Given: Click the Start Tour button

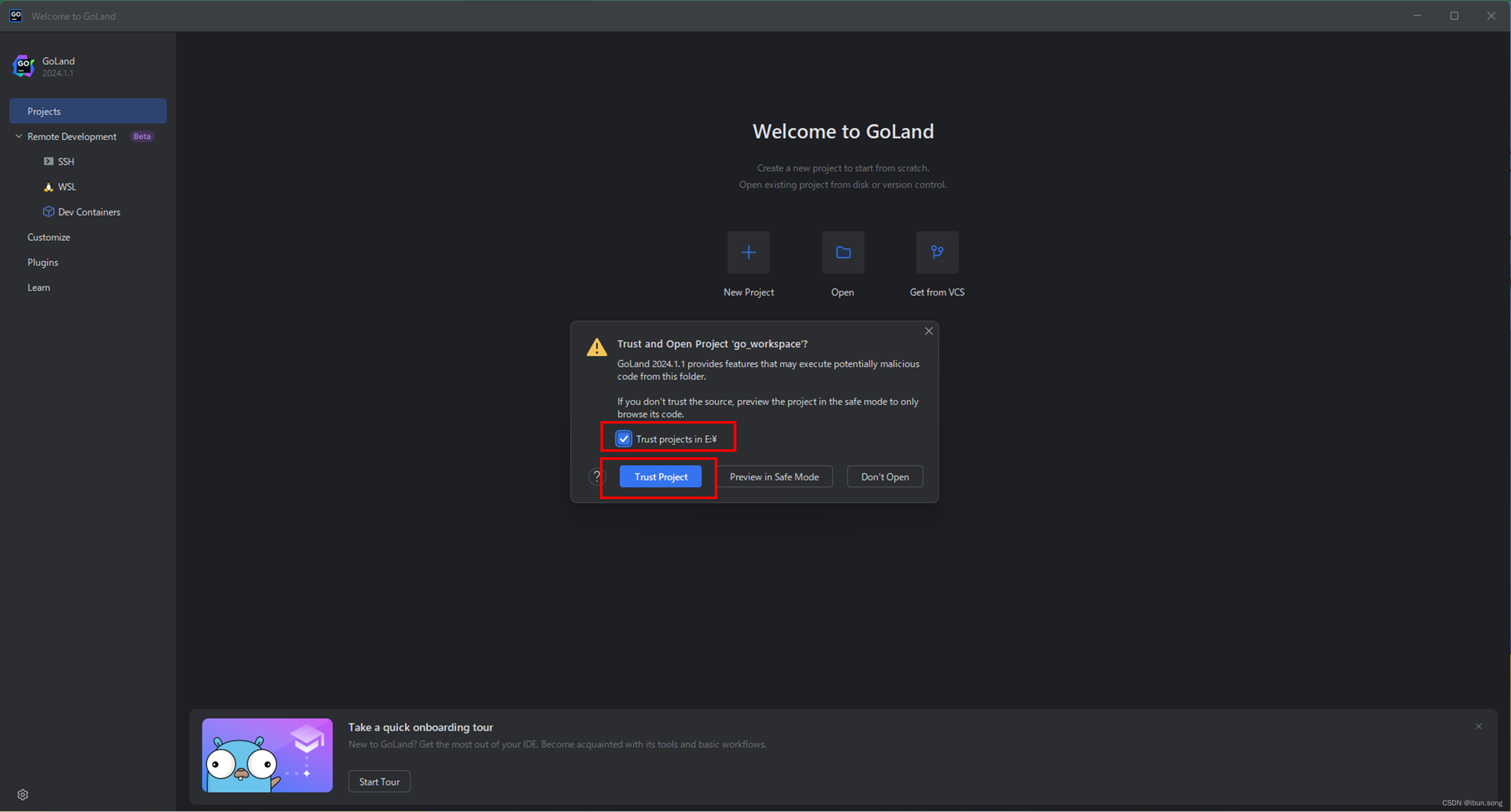Looking at the screenshot, I should pyautogui.click(x=379, y=781).
